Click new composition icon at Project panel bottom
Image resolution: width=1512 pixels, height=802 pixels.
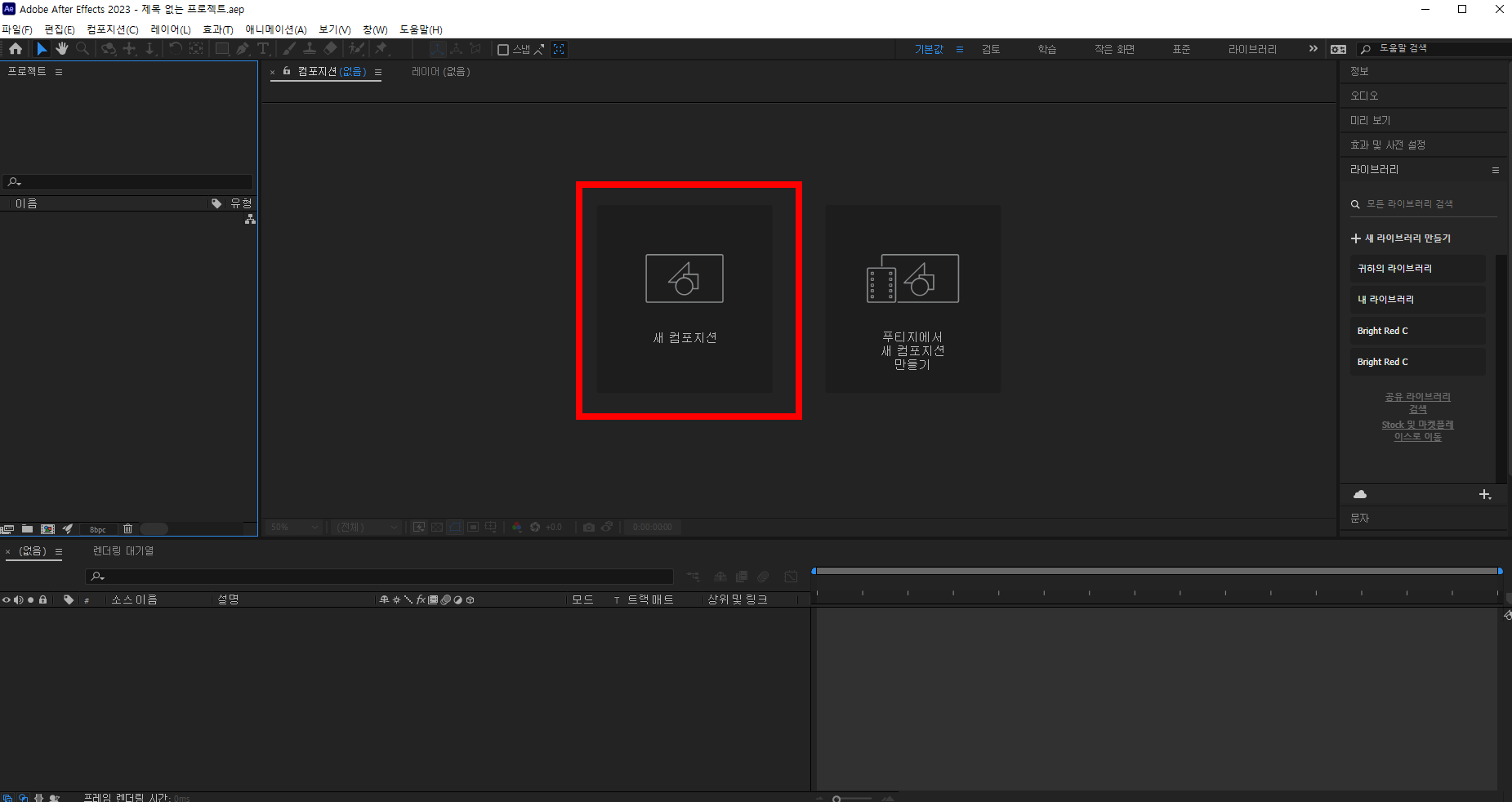pos(47,528)
